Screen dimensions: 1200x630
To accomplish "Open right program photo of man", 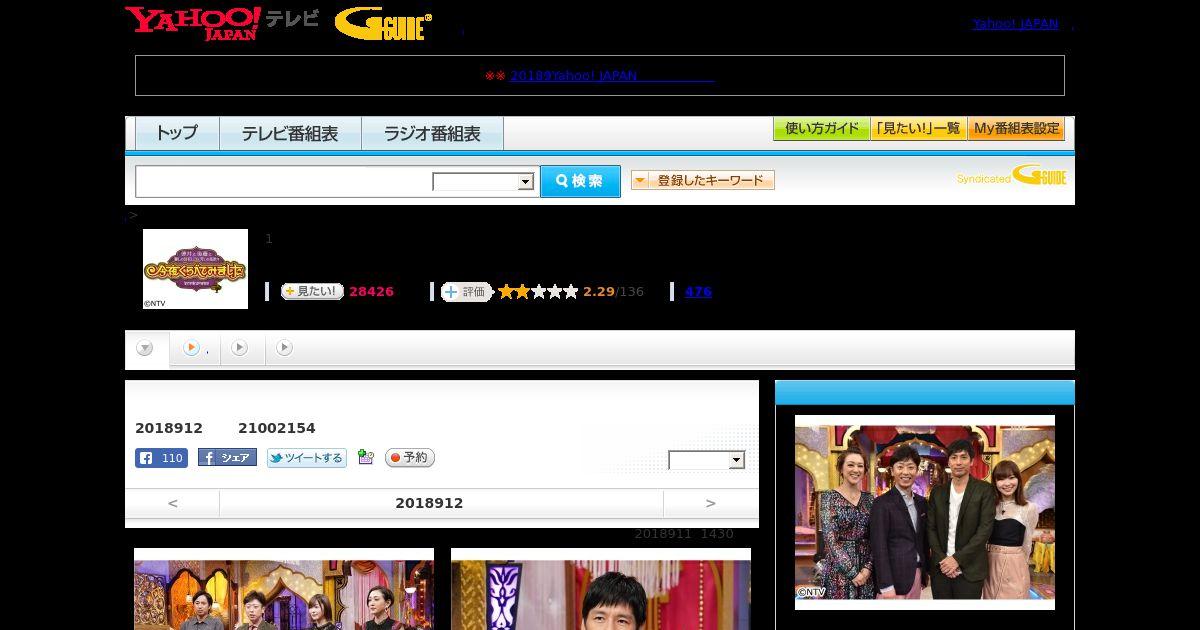I will click(601, 589).
